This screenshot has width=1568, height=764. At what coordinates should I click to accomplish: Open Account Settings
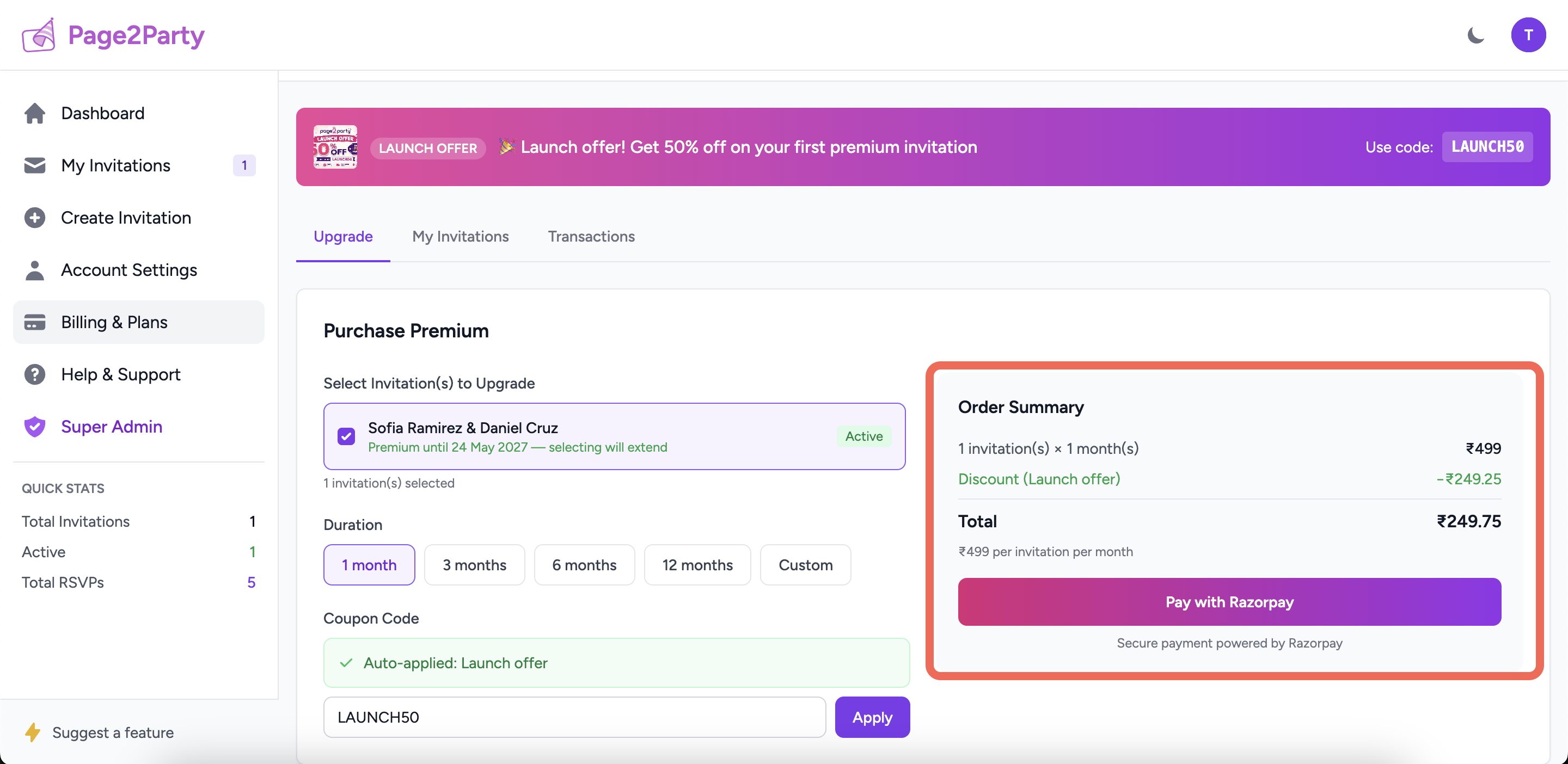pyautogui.click(x=139, y=270)
